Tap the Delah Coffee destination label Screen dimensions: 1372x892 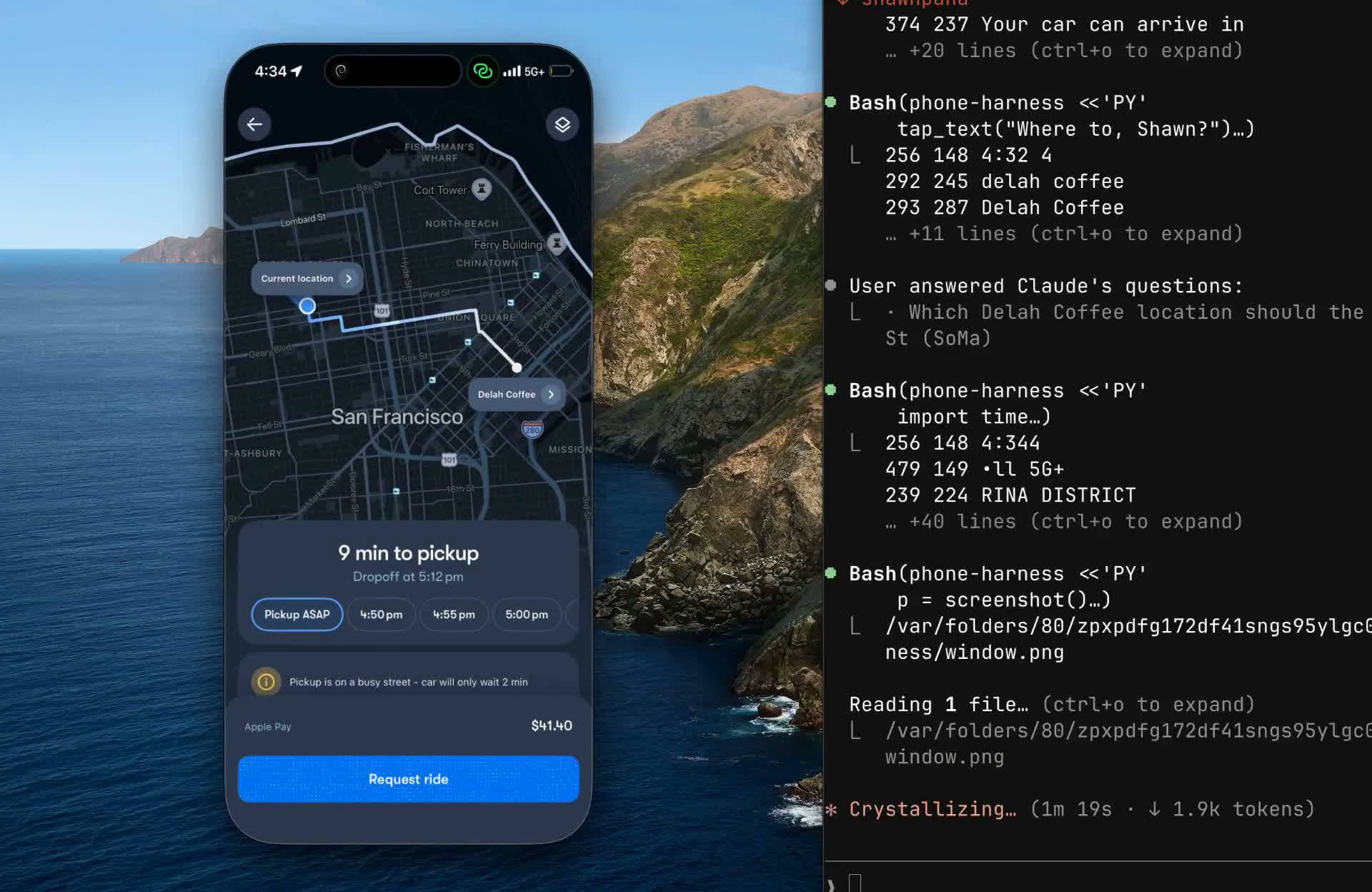pos(507,394)
